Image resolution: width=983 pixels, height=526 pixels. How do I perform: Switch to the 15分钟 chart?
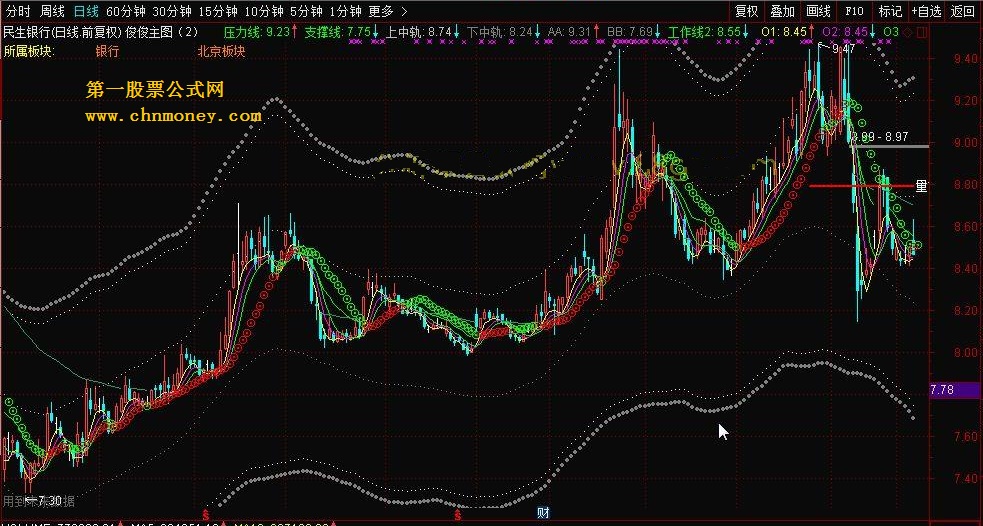click(218, 11)
